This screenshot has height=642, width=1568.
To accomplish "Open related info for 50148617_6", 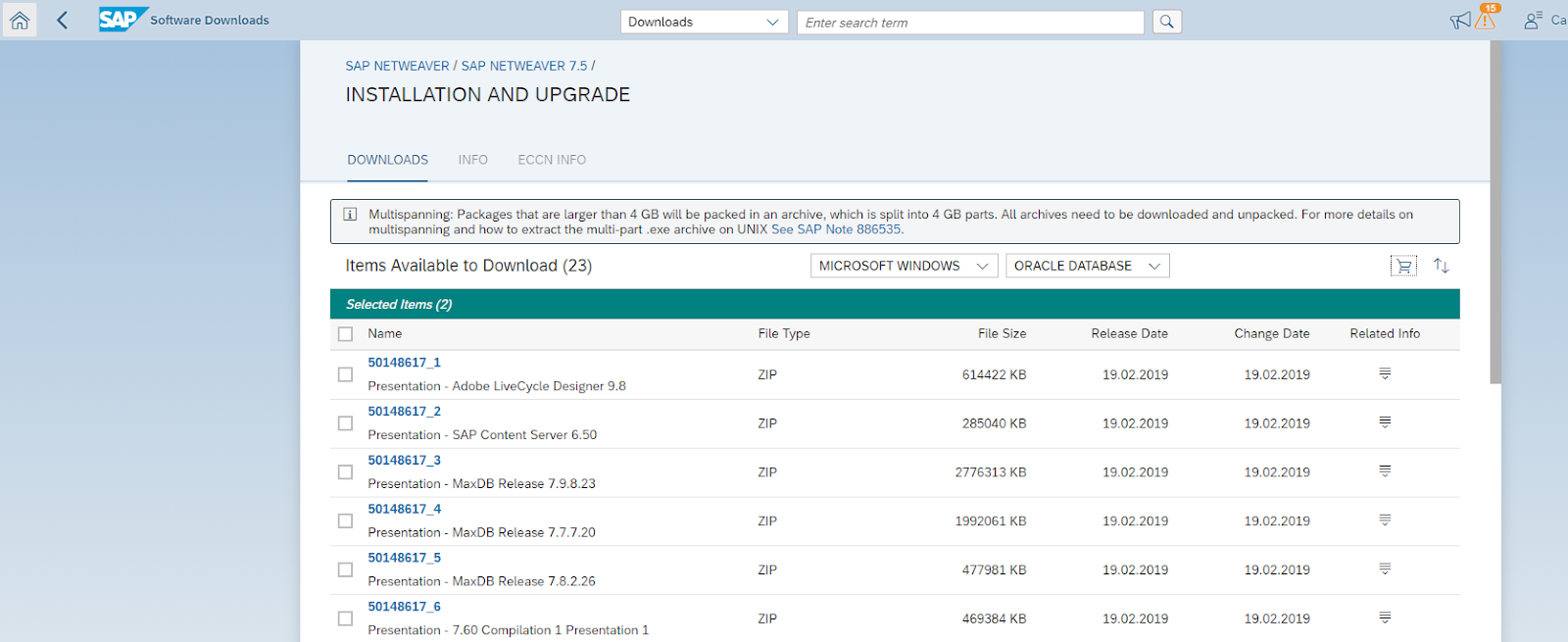I will 1385,617.
